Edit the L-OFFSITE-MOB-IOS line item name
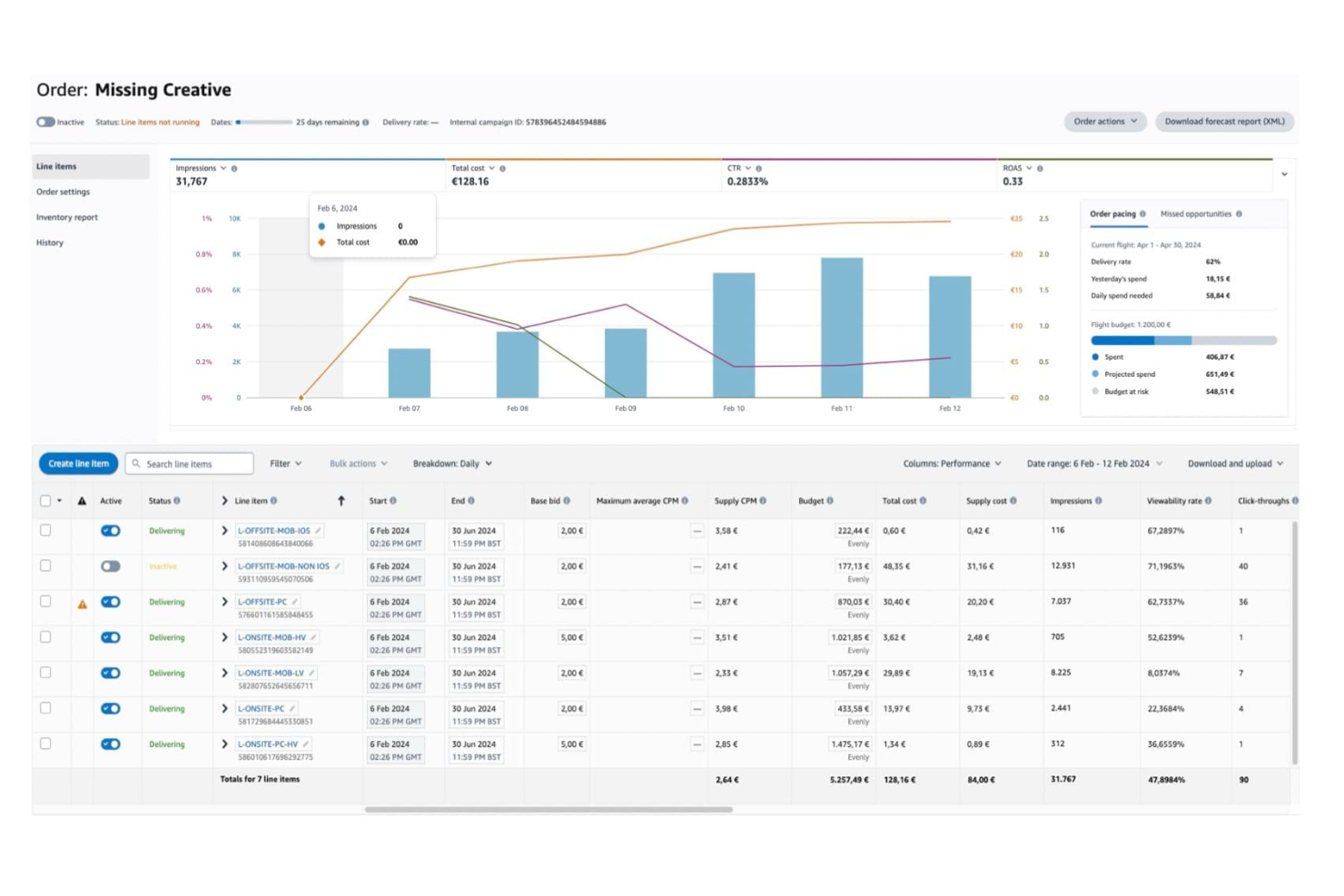This screenshot has width=1344, height=896. (x=319, y=530)
